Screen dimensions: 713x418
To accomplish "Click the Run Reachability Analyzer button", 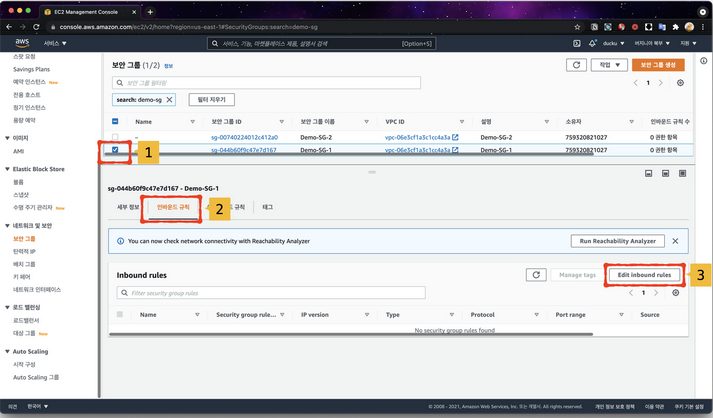I will coord(618,241).
